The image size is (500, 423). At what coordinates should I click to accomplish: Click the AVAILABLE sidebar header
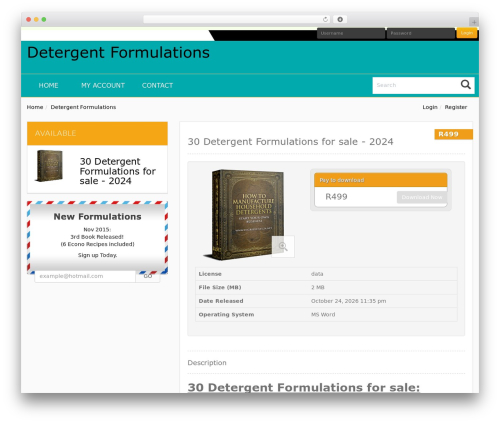(x=97, y=133)
